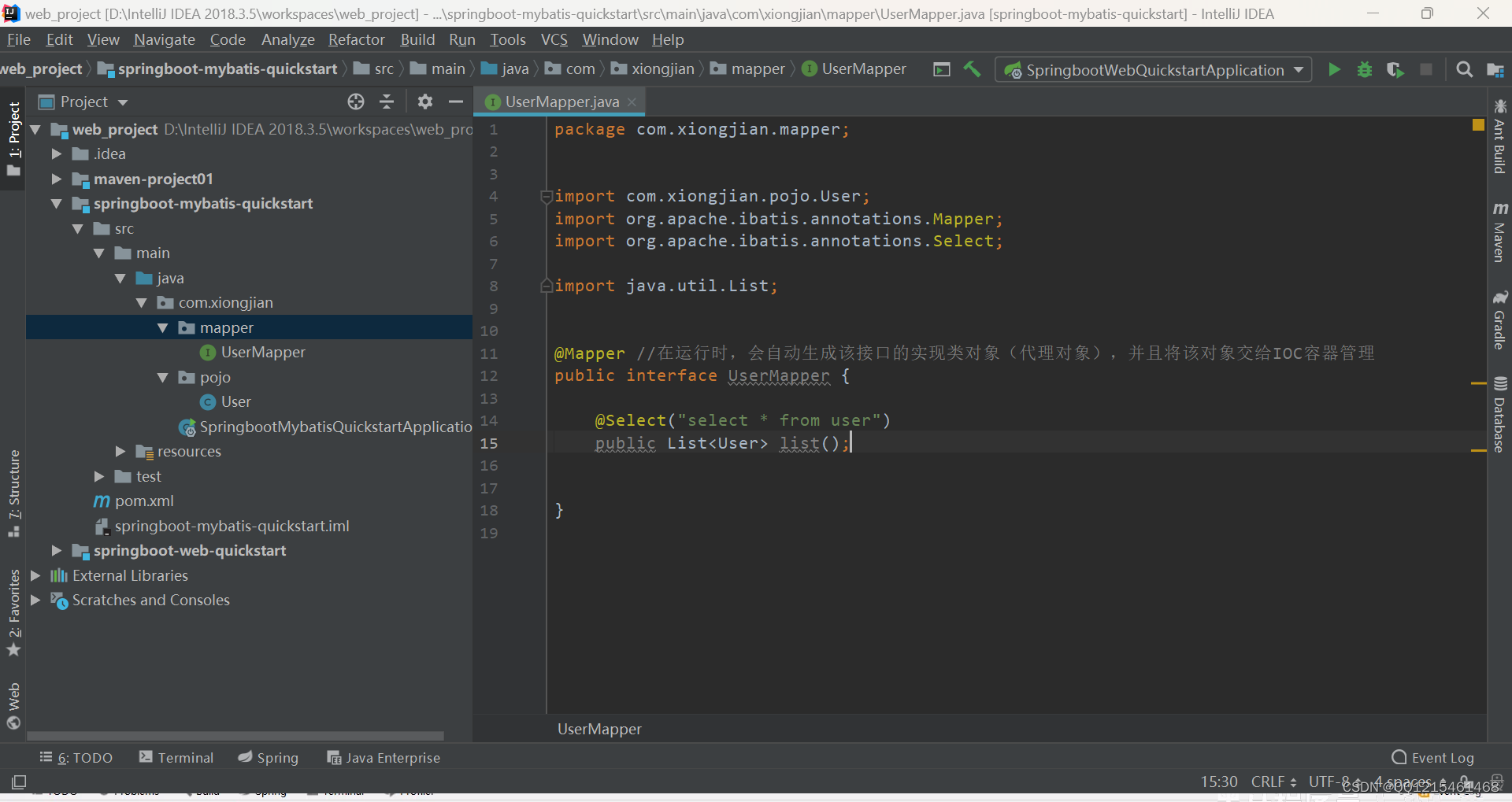Select Scratches and Consoles node
1512x802 pixels.
pyautogui.click(x=150, y=601)
